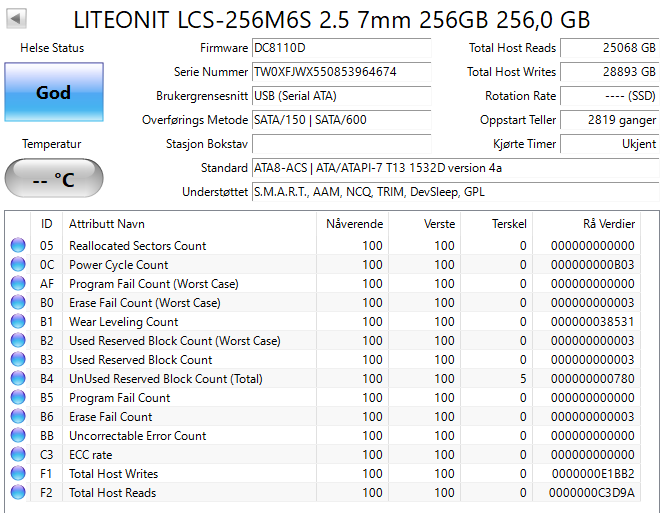Select the Uncorrectable Error Count attribute name
The height and width of the screenshot is (513, 665).
137,435
